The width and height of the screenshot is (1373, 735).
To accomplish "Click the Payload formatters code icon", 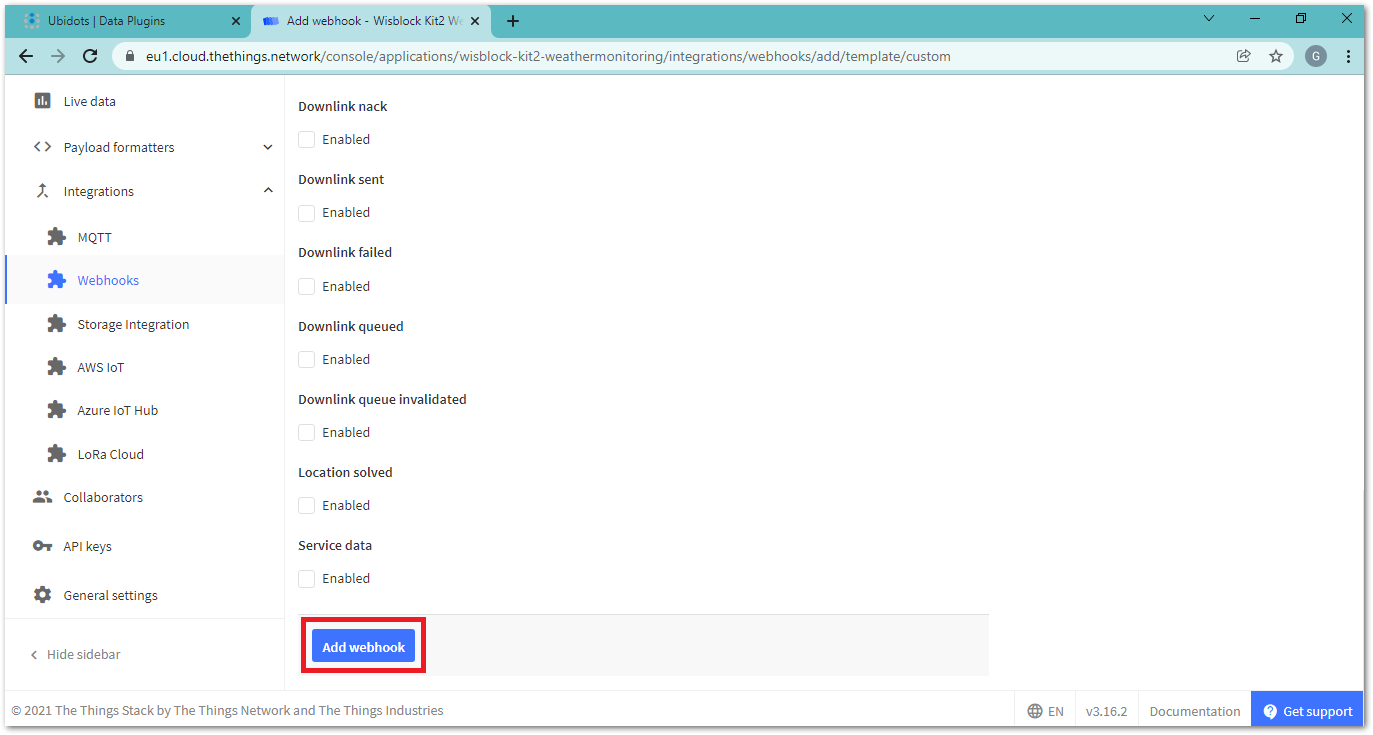I will 42,147.
